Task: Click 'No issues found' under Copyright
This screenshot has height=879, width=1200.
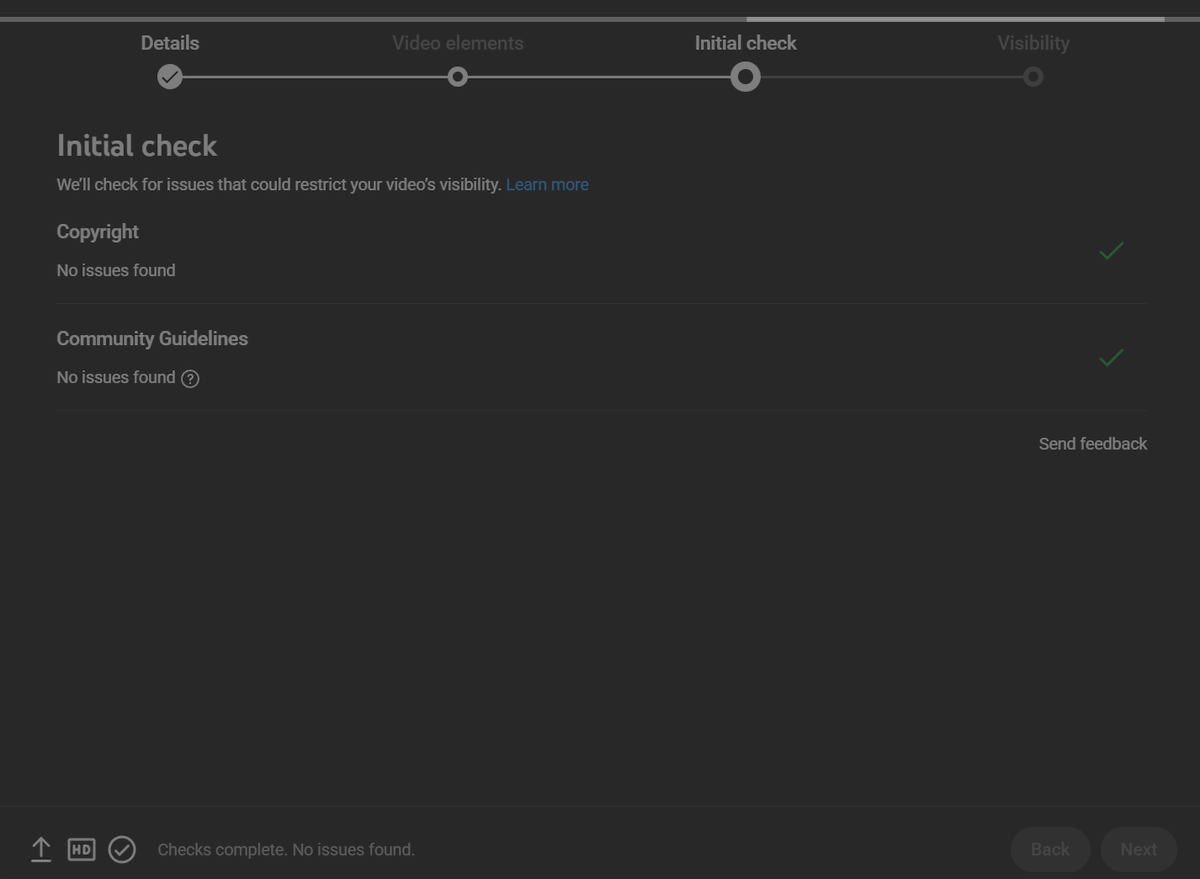Action: [116, 270]
